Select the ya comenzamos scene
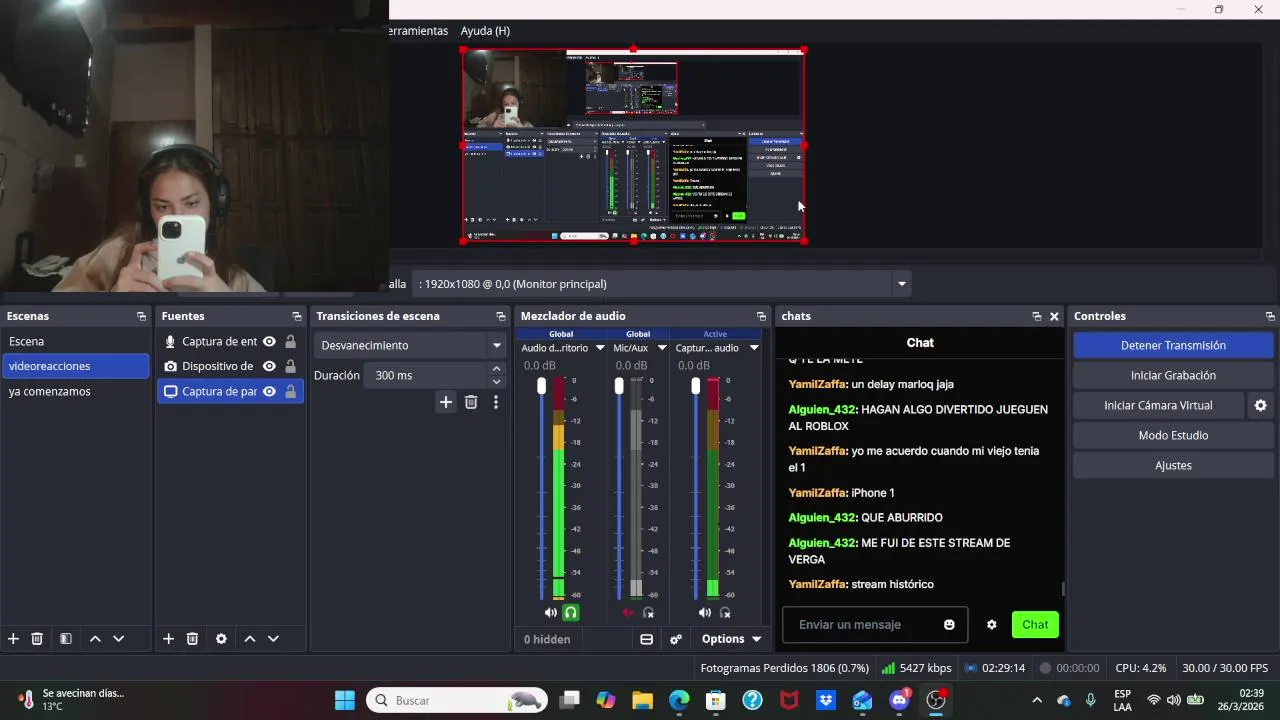 coord(76,391)
